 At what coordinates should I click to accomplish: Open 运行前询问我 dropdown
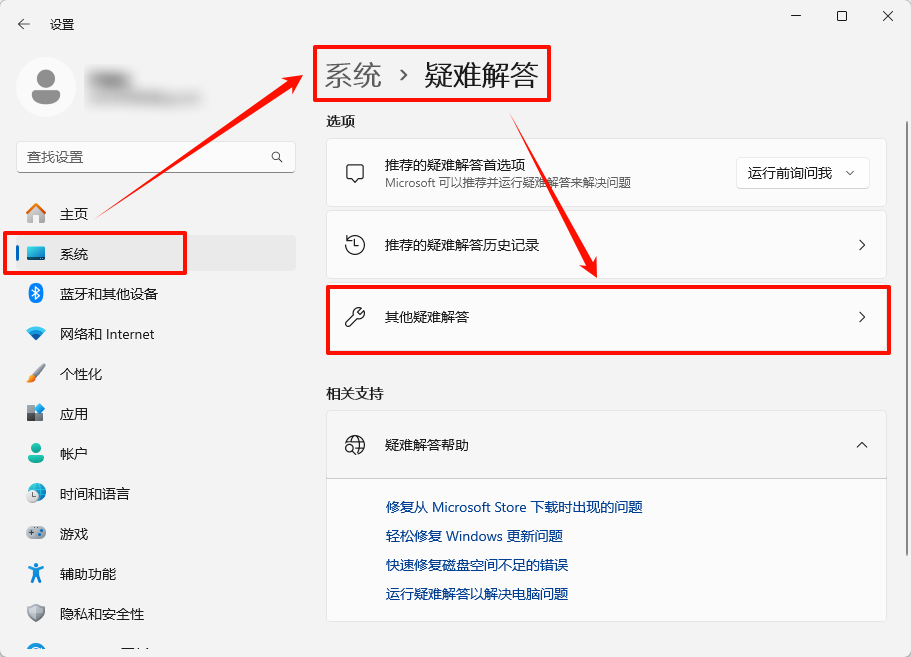802,173
